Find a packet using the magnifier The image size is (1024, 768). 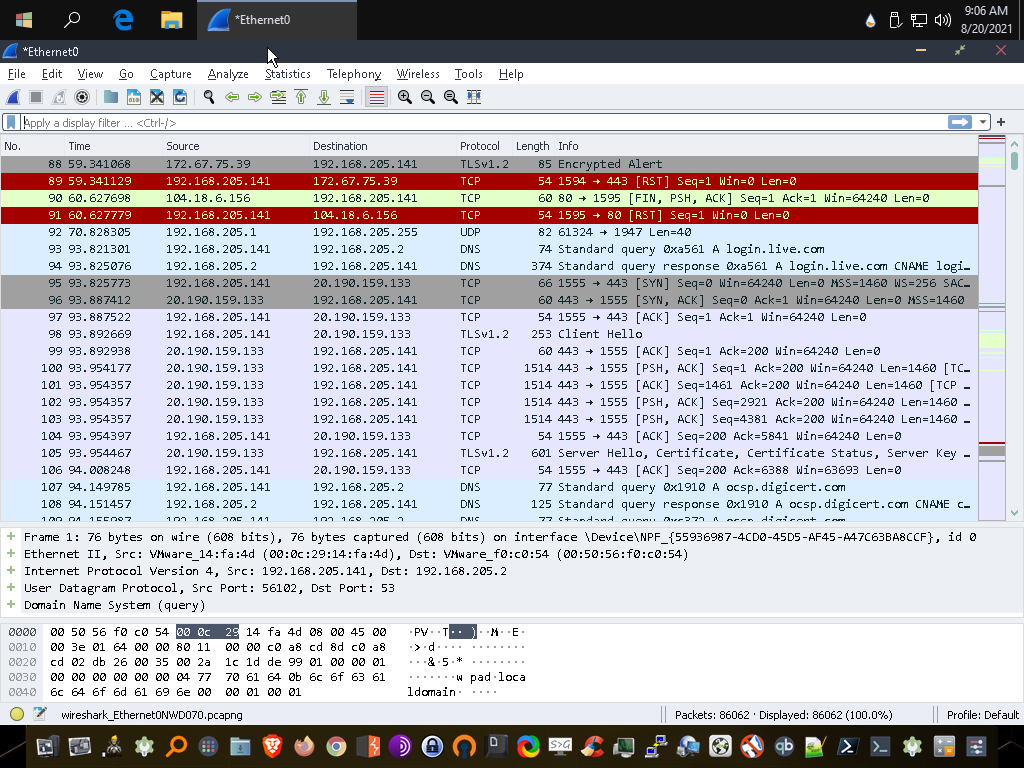[209, 97]
